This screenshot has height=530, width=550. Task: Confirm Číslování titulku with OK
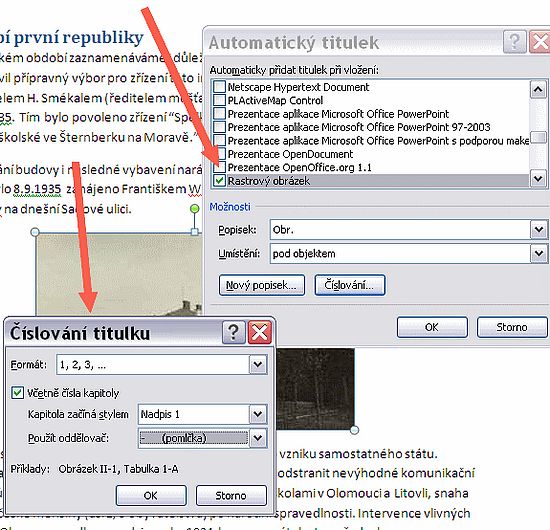(151, 495)
